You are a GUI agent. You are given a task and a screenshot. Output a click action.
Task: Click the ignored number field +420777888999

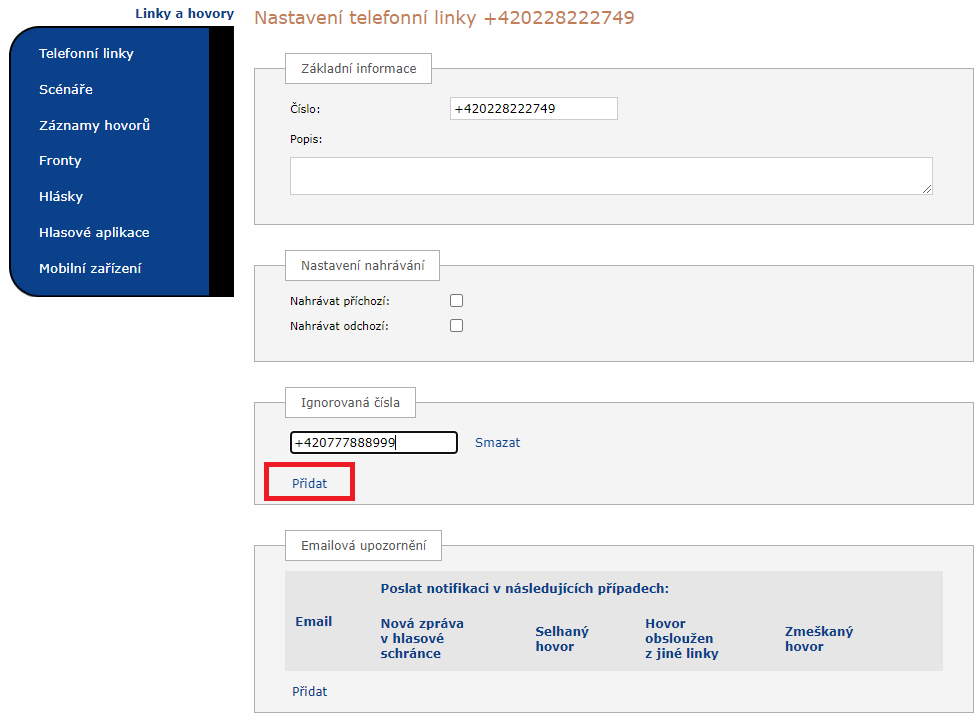(373, 442)
